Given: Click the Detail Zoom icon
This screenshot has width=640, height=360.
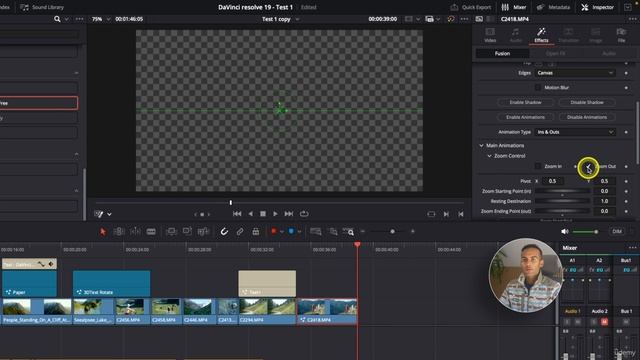Looking at the screenshot, I should tap(333, 231).
